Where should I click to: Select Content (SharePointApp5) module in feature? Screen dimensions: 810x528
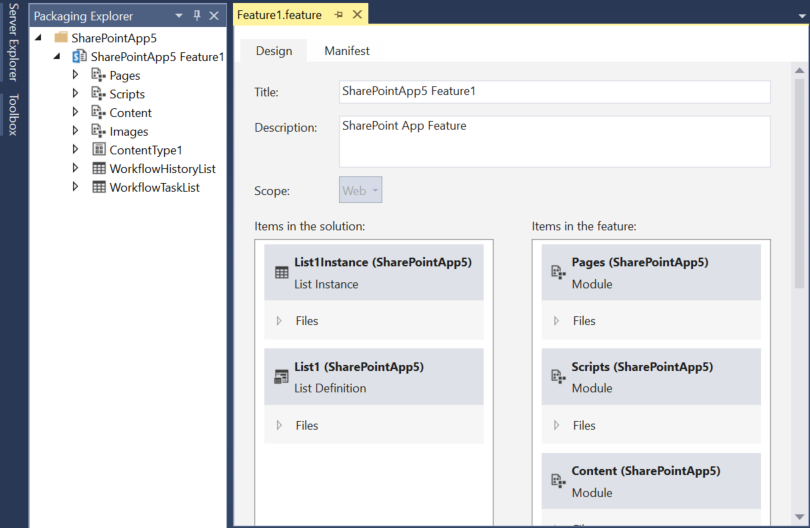(651, 482)
